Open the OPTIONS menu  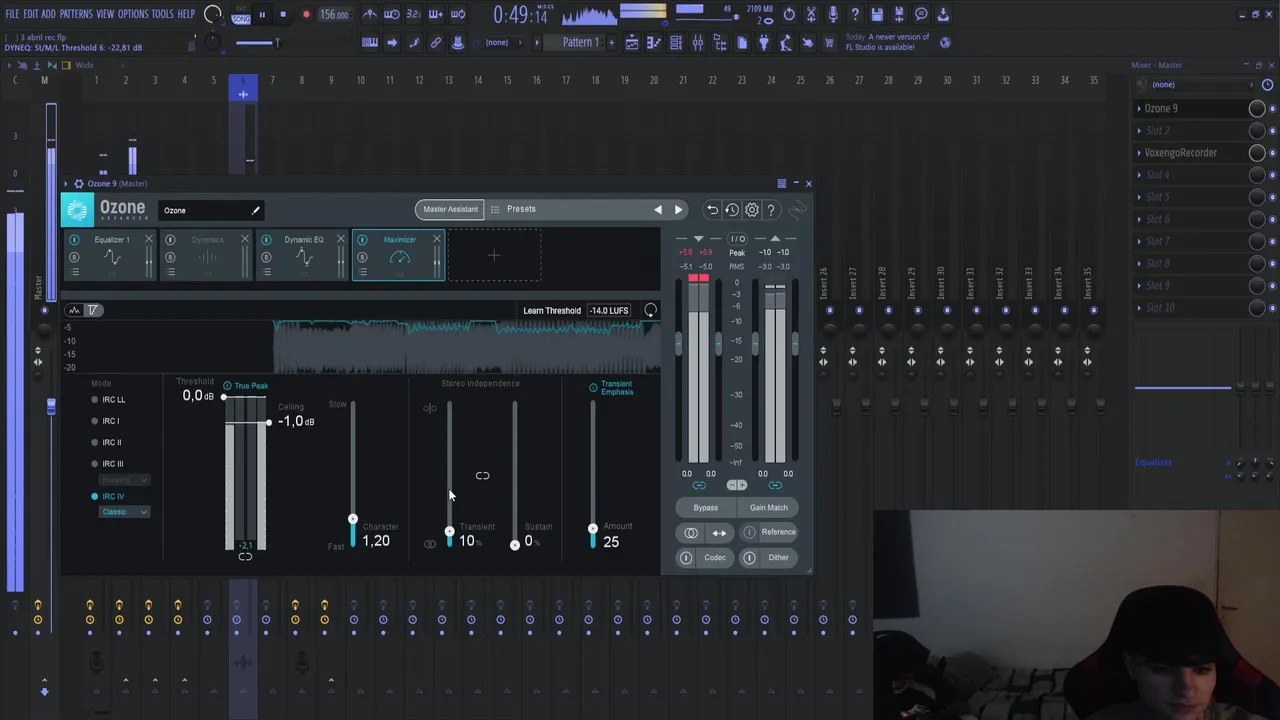pos(133,14)
